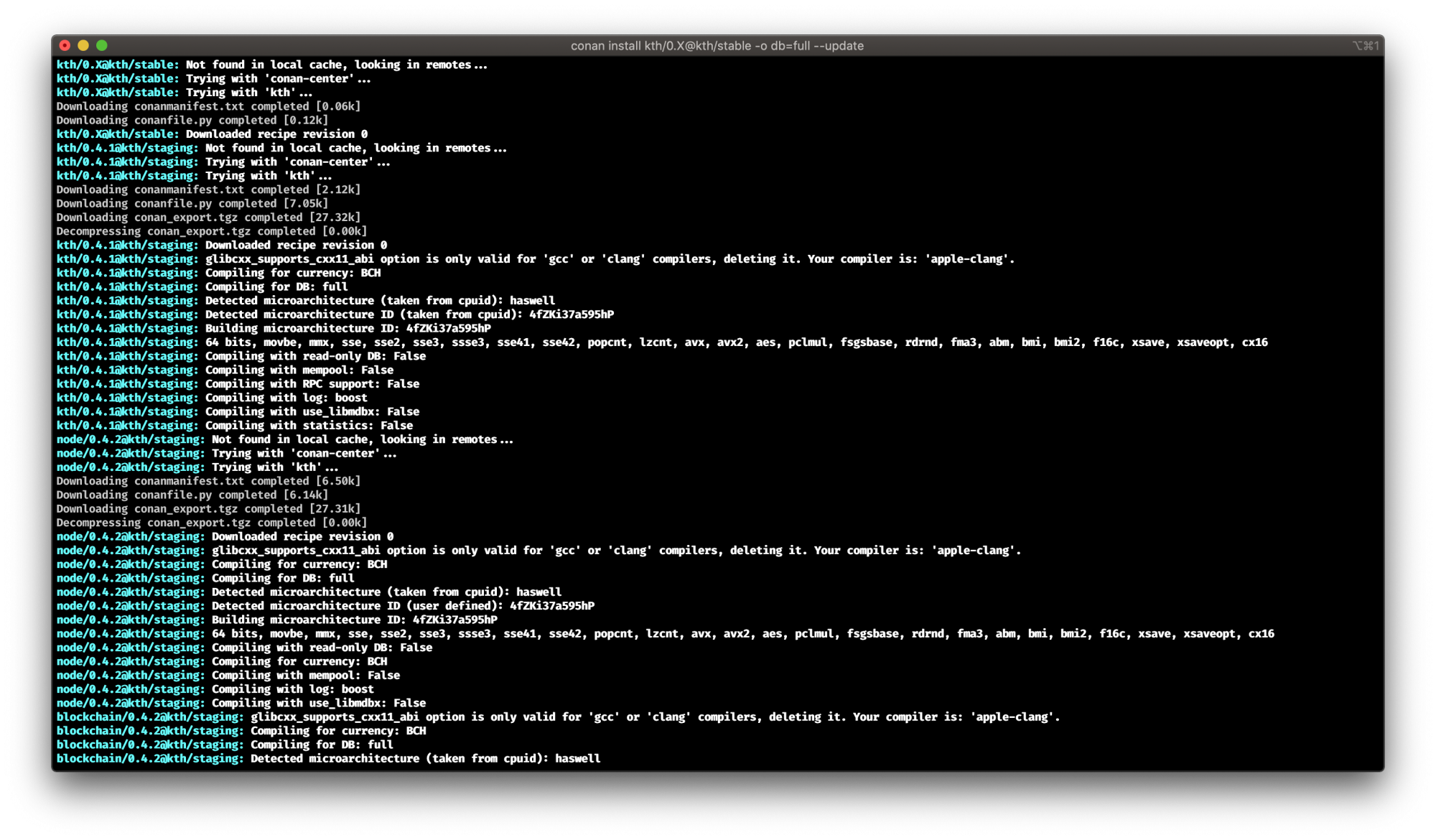Click node/0.4.2@kth/staging 'Not found in local cache' line
Screen dimensions: 1436x840
coord(285,439)
